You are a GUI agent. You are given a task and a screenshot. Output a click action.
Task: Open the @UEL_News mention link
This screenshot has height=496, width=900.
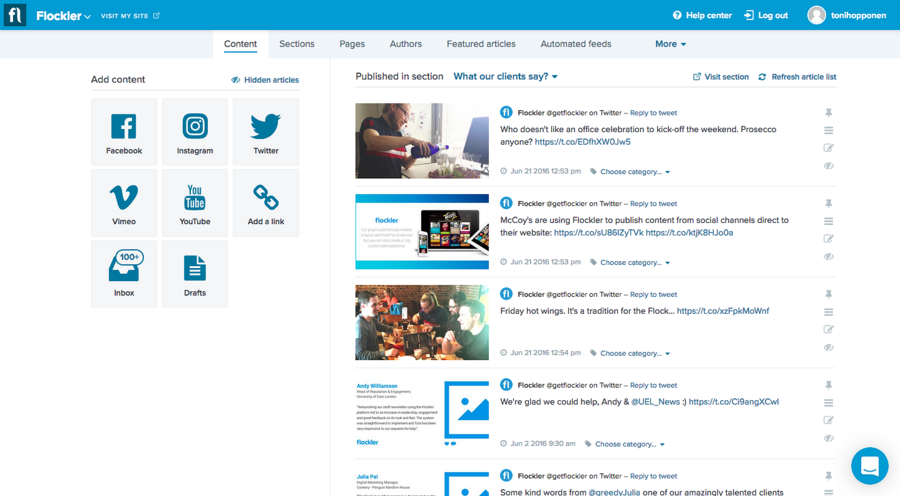click(x=655, y=402)
